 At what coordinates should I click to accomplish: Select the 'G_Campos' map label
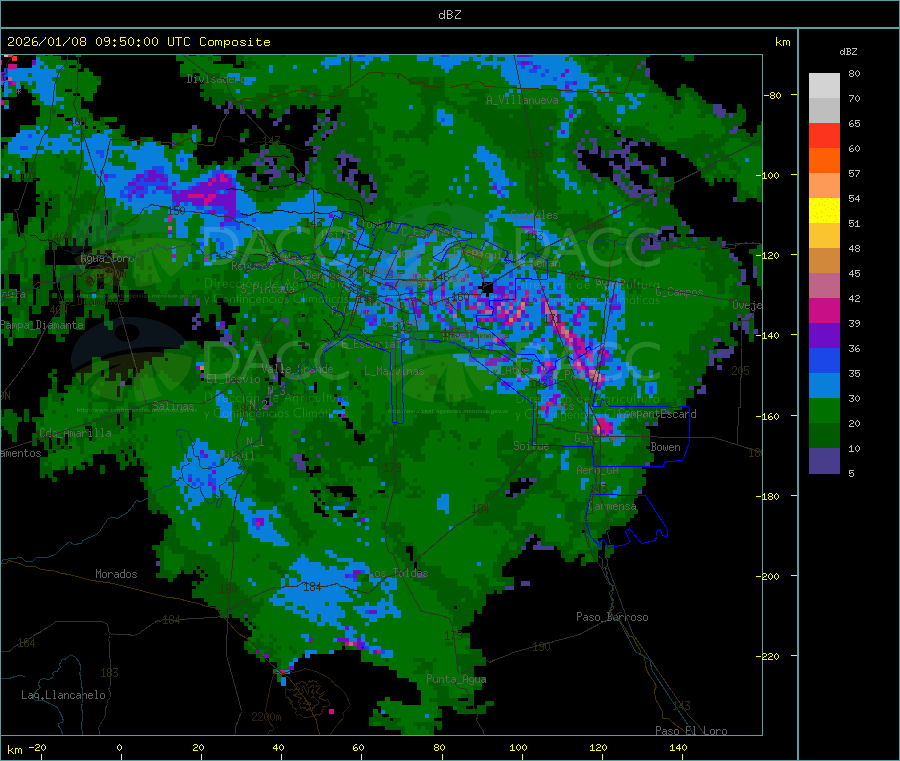pos(679,292)
